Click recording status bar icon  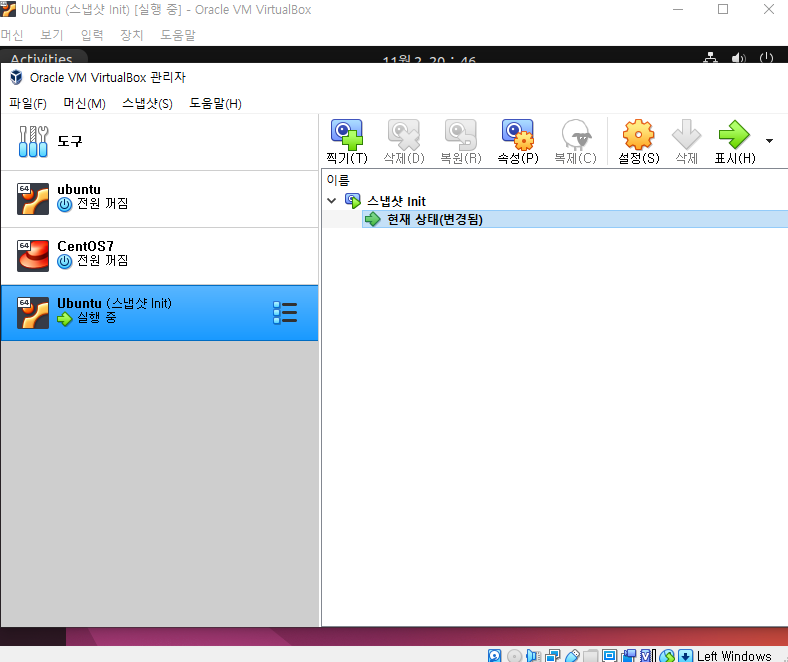pos(629,655)
